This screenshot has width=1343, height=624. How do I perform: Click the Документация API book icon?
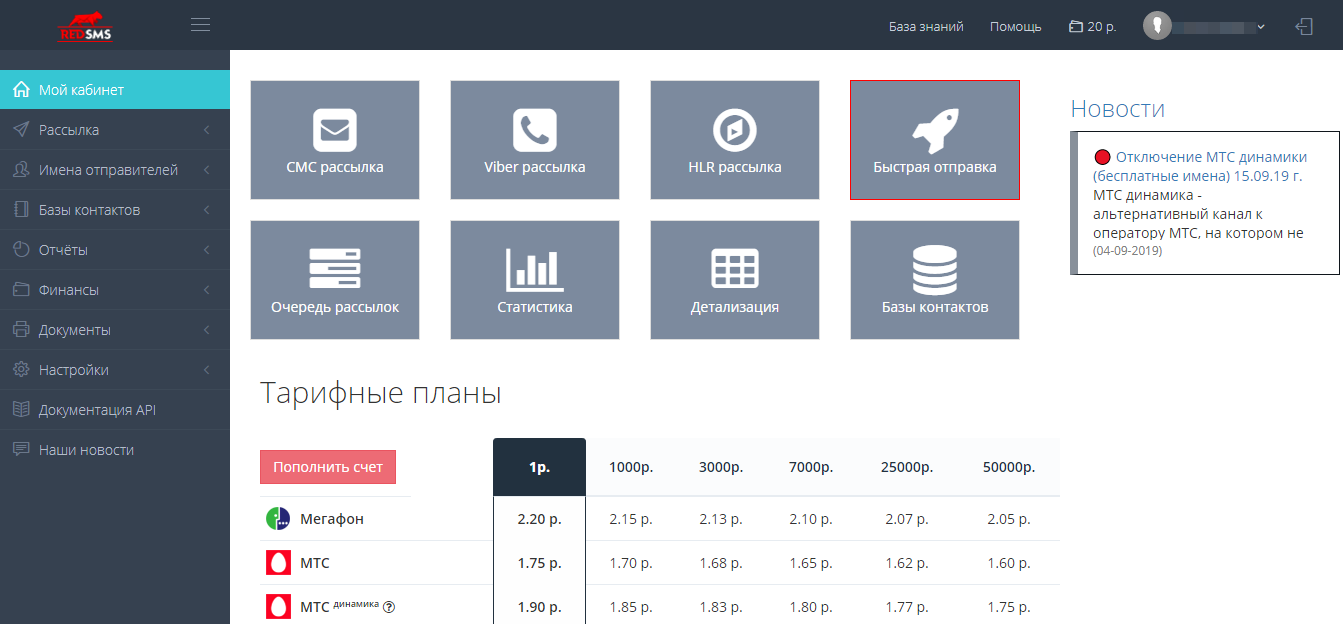(x=21, y=410)
